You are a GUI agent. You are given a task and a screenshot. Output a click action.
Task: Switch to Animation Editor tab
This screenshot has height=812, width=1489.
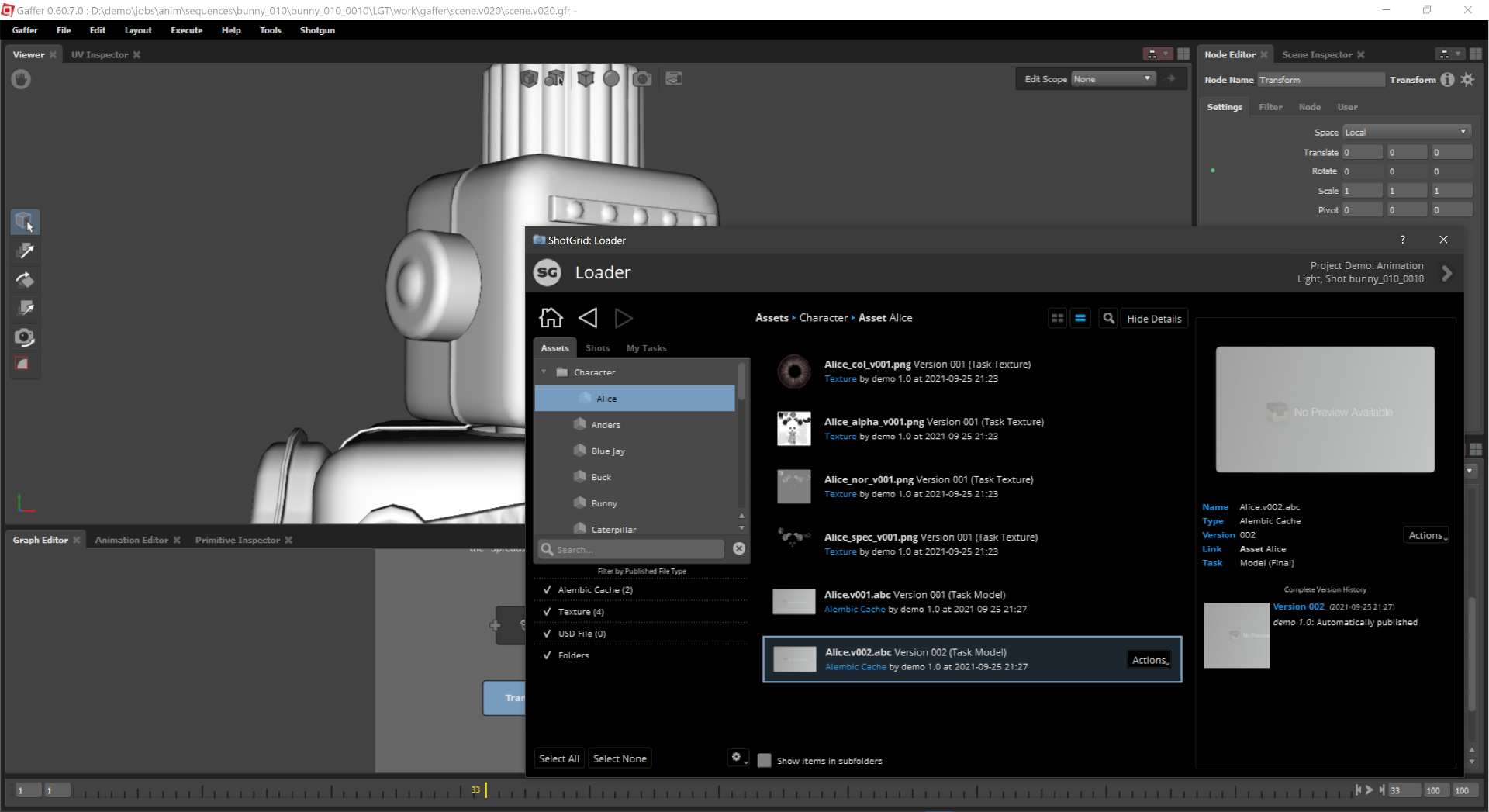coord(131,540)
